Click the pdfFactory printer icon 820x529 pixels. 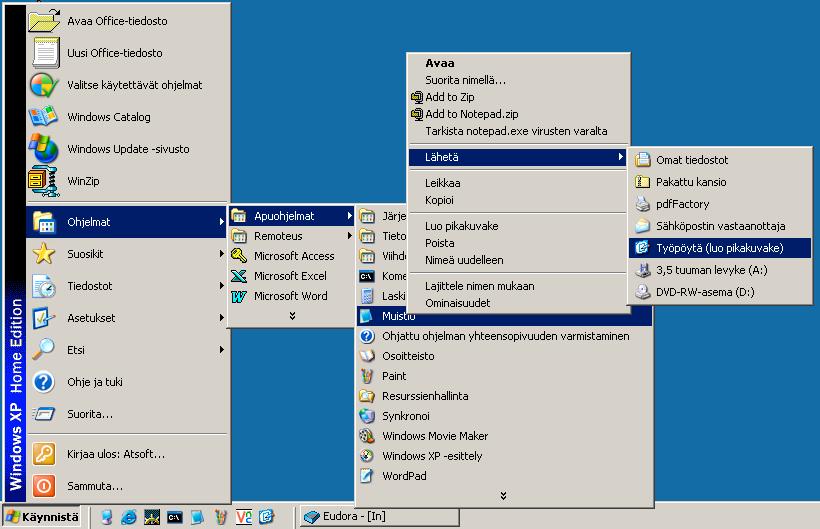pyautogui.click(x=643, y=204)
